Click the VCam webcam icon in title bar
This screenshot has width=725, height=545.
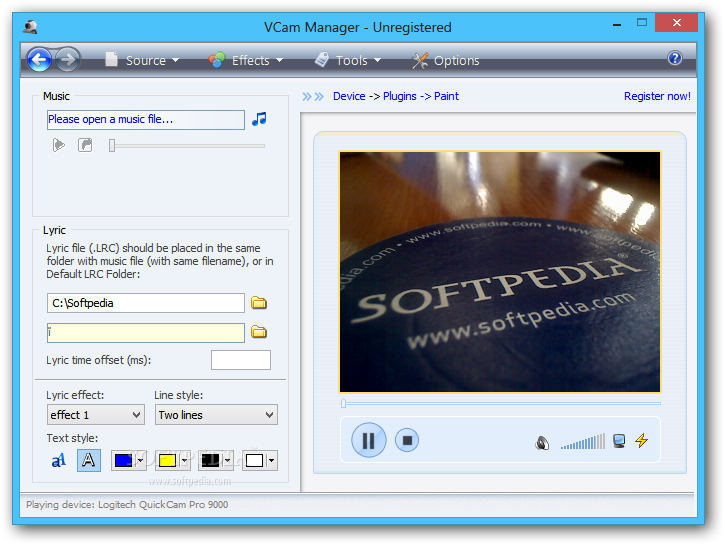[31, 27]
